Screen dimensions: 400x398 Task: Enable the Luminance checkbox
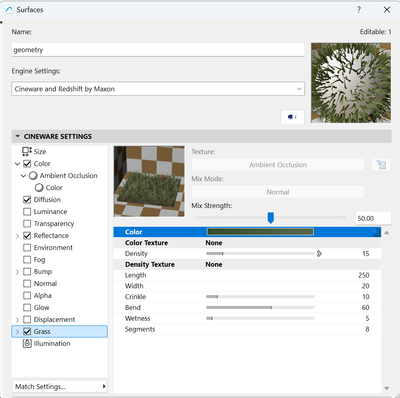click(x=27, y=212)
